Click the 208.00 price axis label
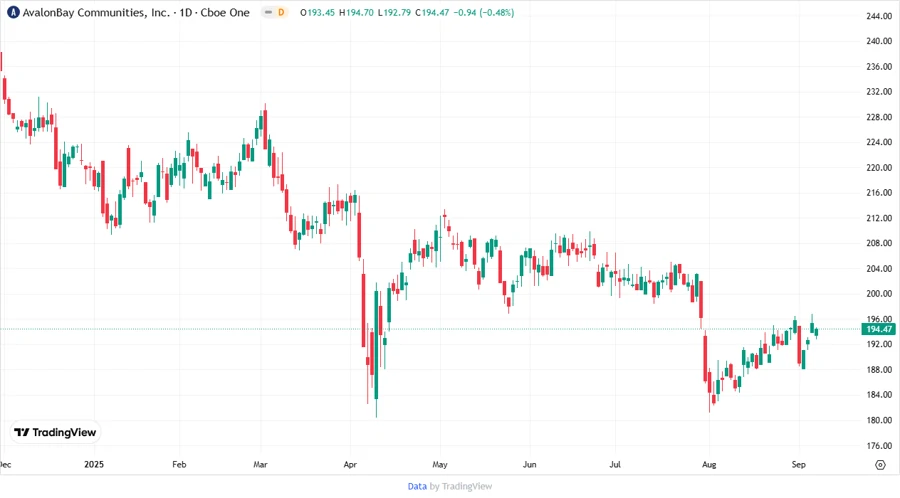The image size is (900, 498). (879, 243)
